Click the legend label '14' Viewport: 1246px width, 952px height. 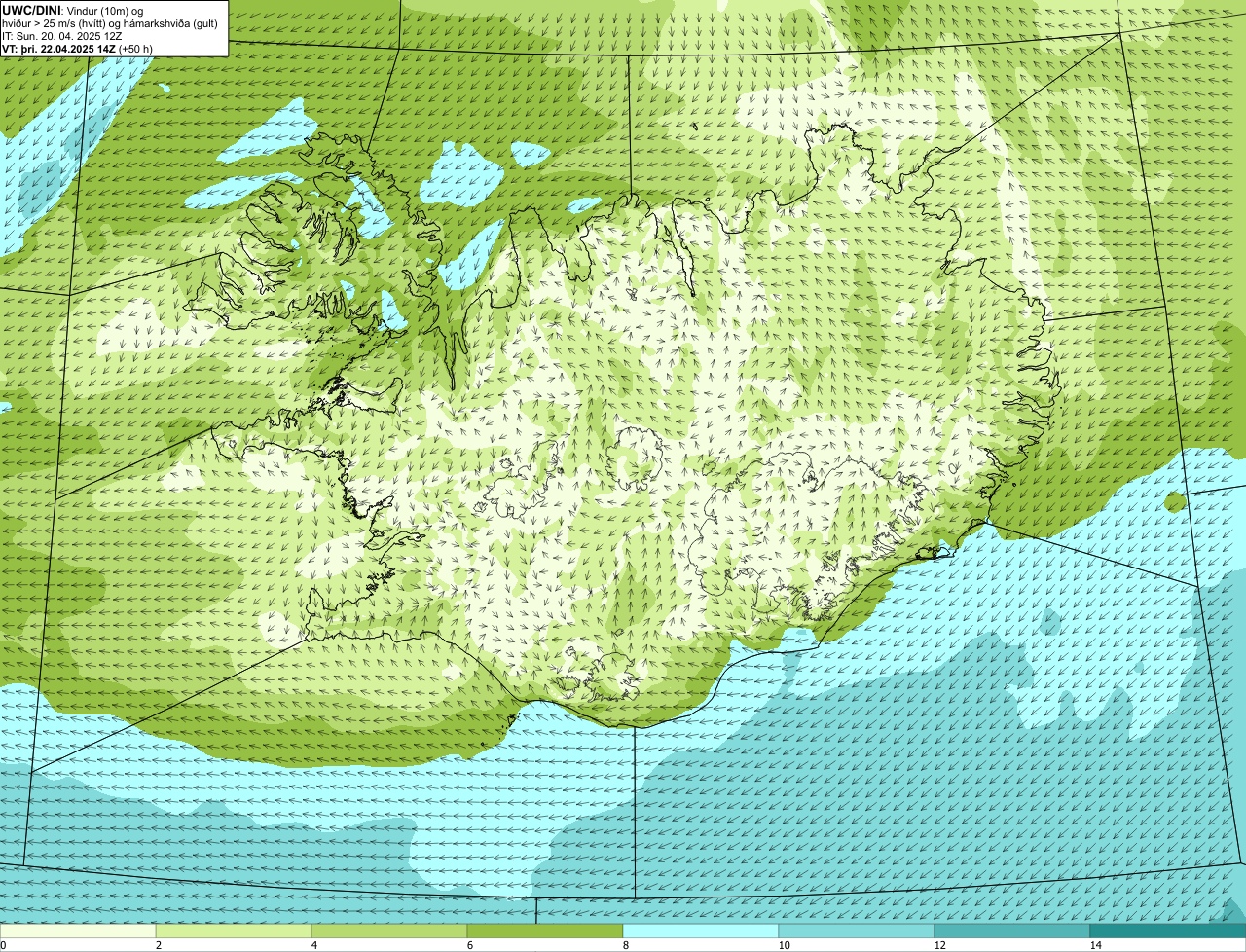click(x=1095, y=945)
